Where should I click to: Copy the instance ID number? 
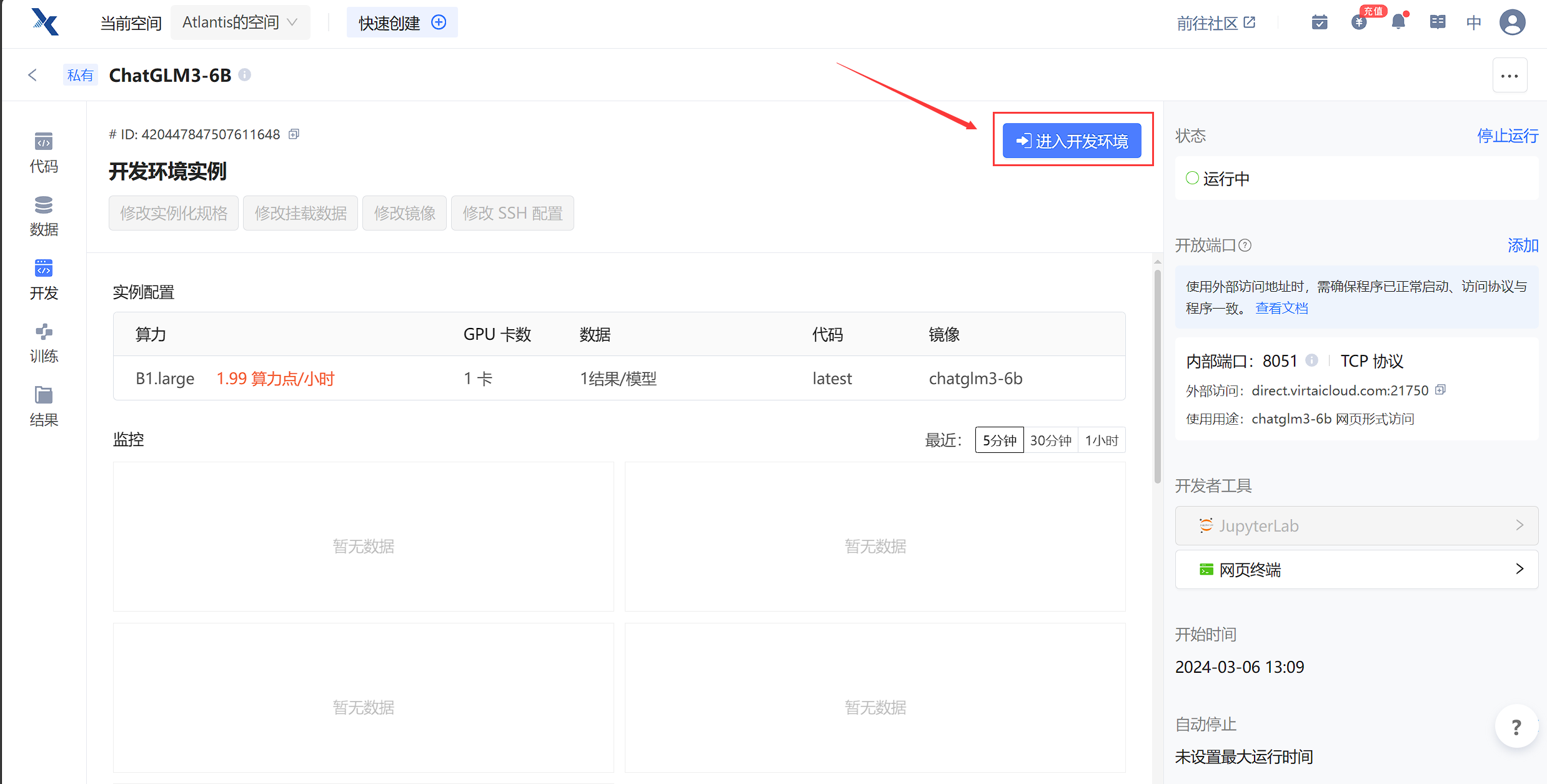pyautogui.click(x=294, y=134)
